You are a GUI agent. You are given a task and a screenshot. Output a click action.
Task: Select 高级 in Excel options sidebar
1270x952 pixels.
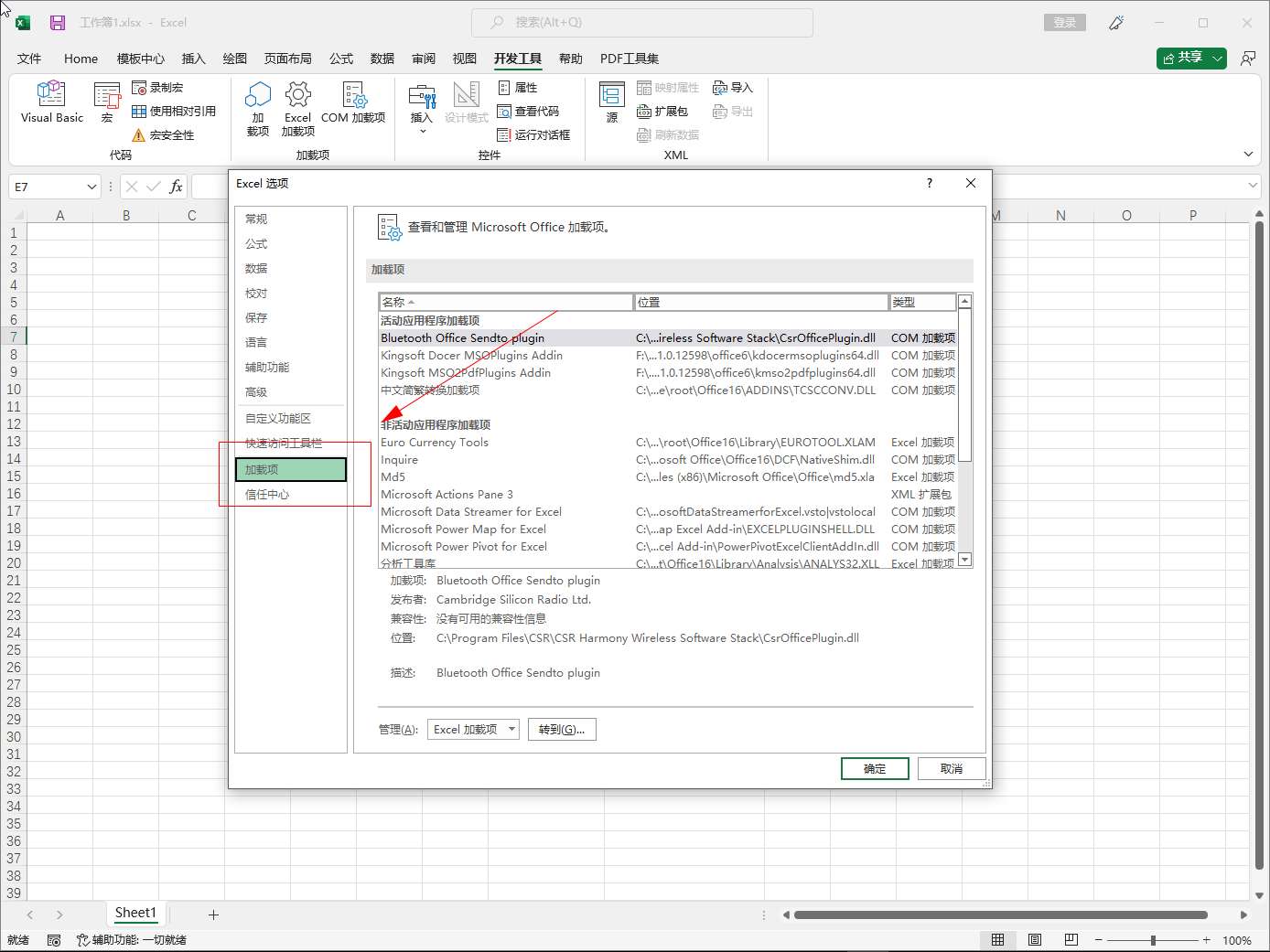290,392
